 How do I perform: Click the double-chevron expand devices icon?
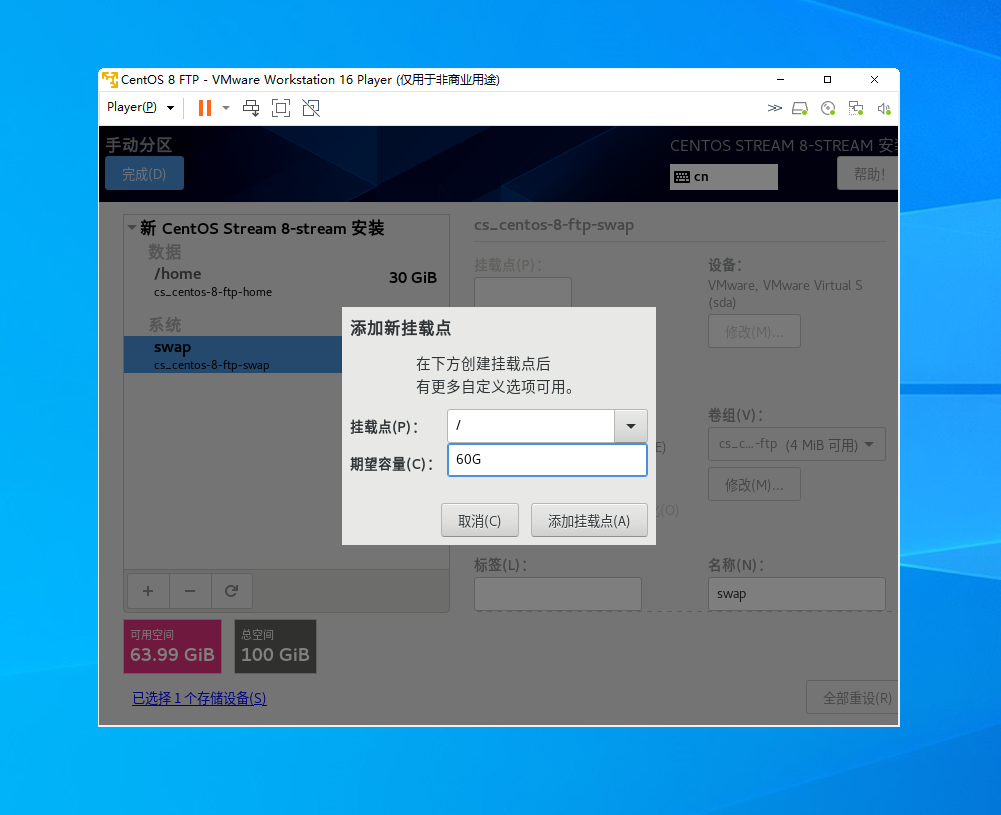(x=774, y=108)
